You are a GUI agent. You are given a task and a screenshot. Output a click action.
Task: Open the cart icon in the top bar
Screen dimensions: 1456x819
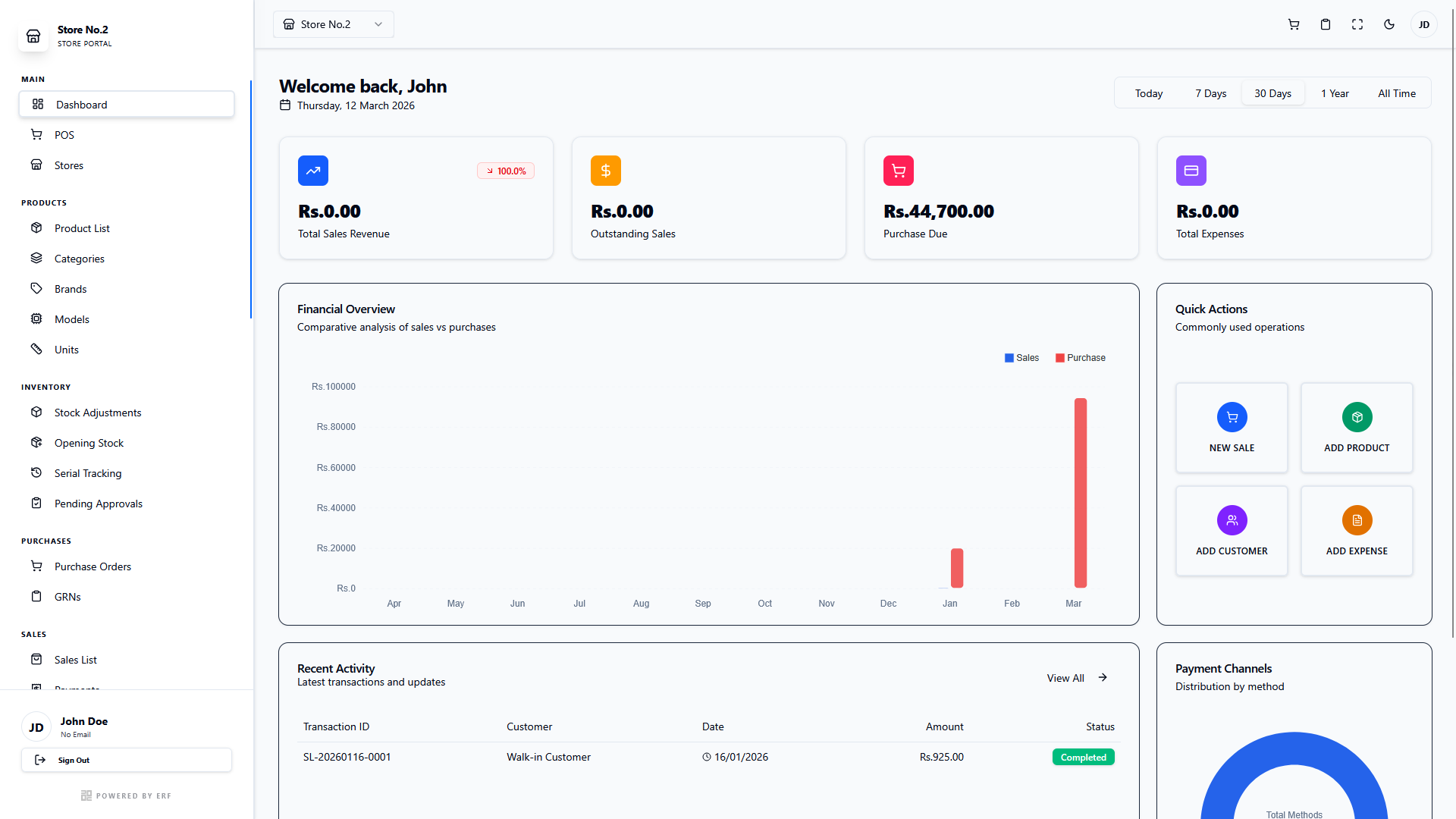[x=1293, y=24]
